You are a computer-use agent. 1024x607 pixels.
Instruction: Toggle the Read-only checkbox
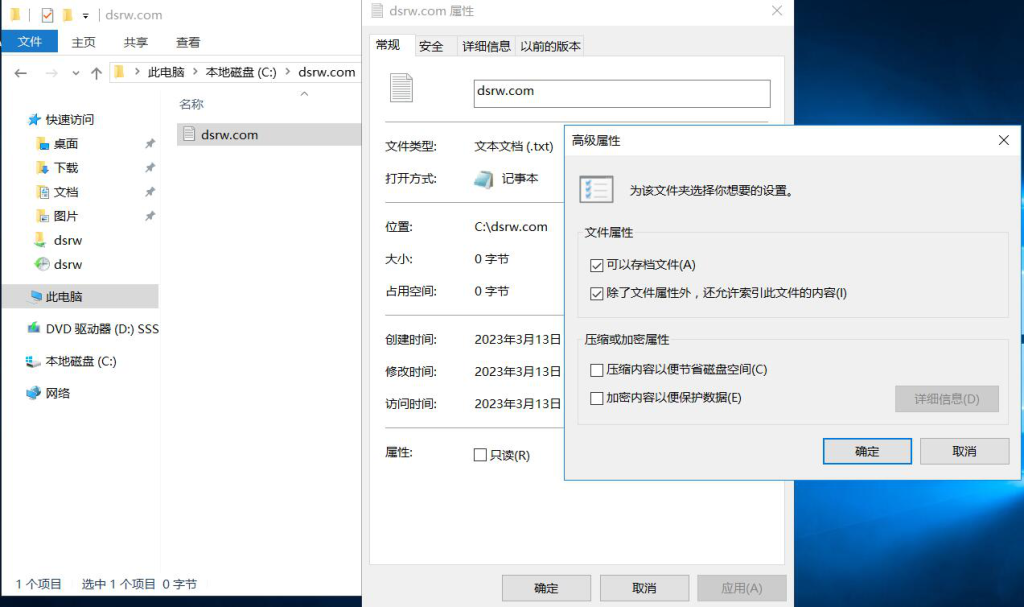pyautogui.click(x=480, y=455)
